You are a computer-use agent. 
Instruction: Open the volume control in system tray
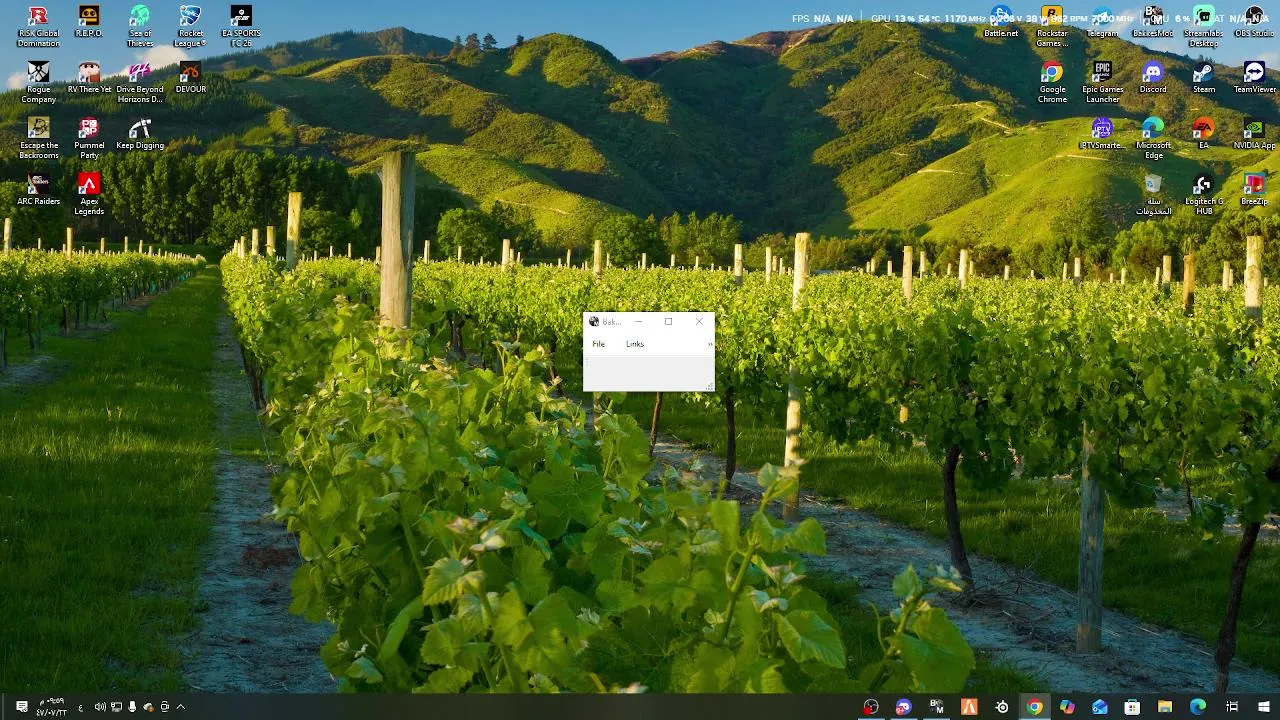point(100,707)
